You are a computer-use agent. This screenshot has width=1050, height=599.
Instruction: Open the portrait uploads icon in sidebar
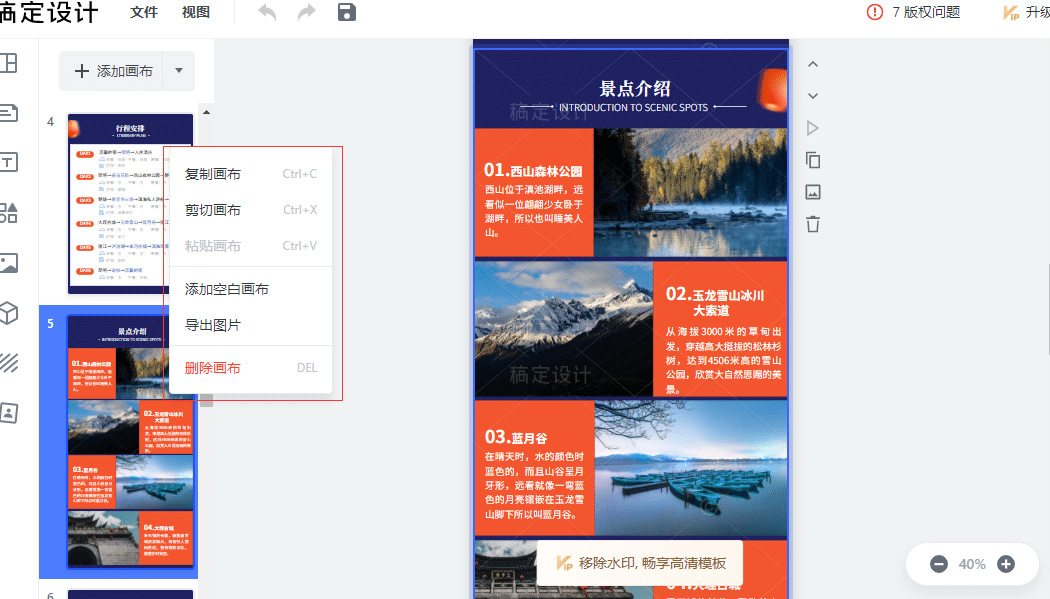[9, 413]
